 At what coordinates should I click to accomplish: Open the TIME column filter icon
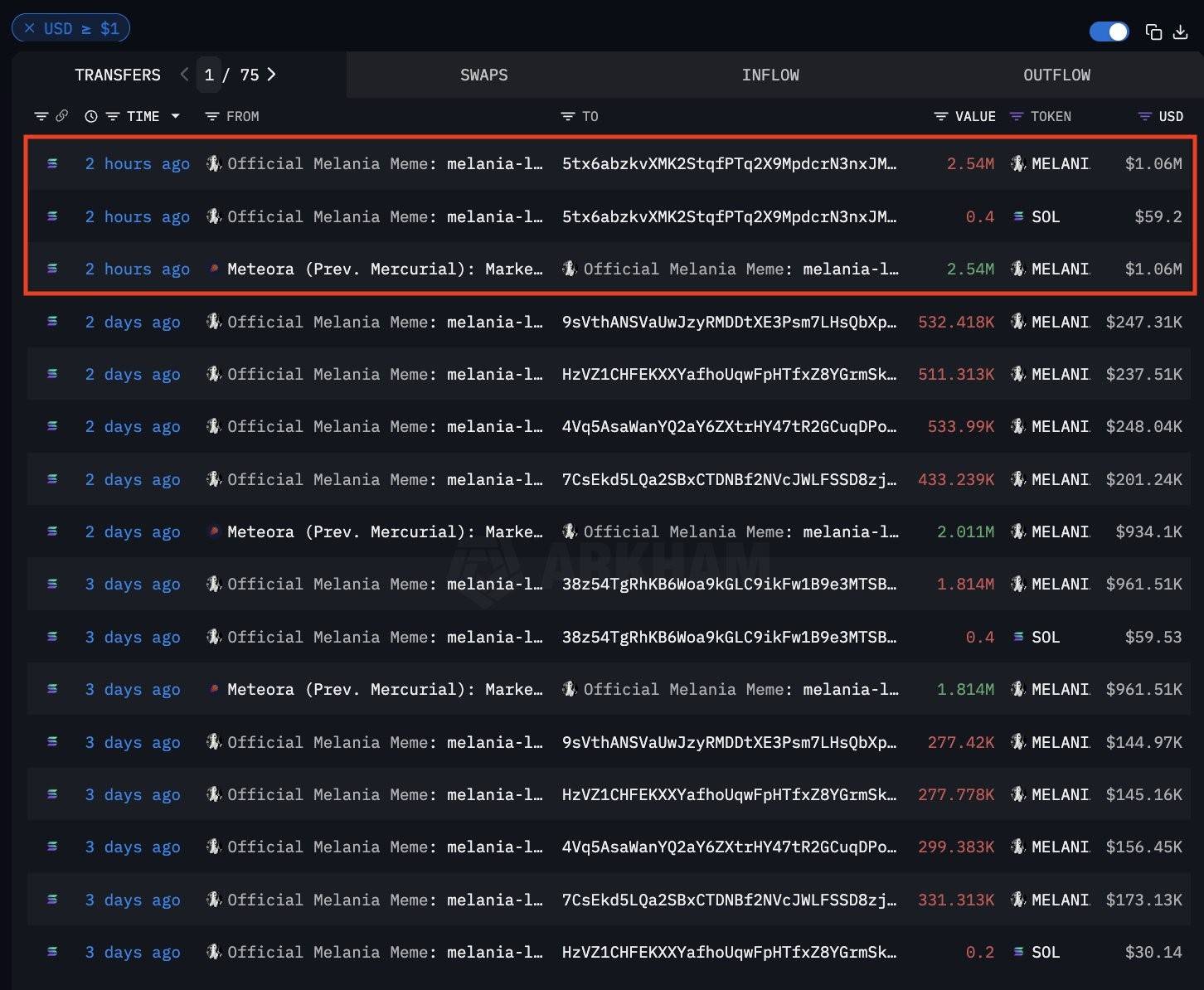[113, 116]
